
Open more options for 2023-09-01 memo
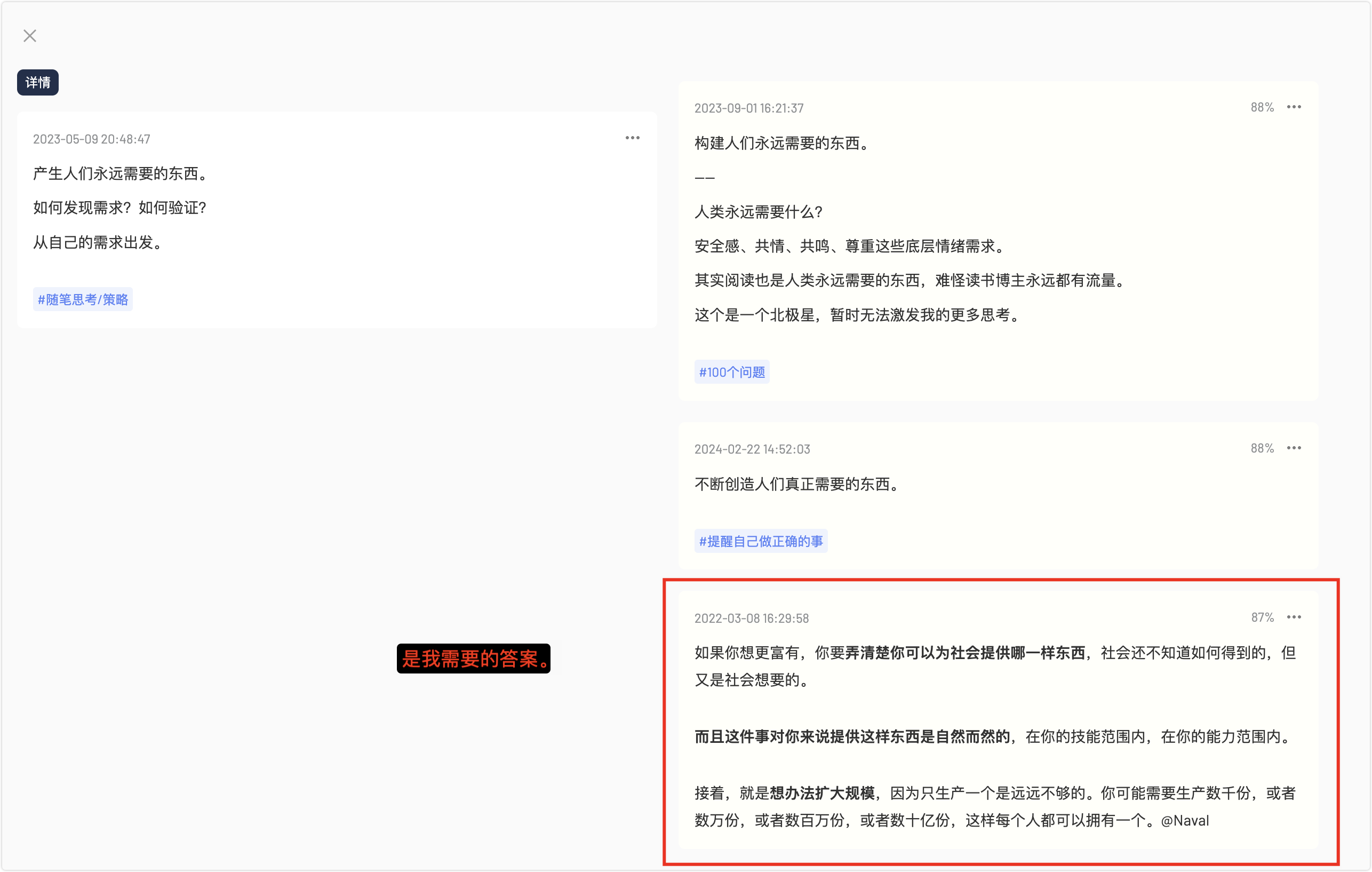(1294, 107)
